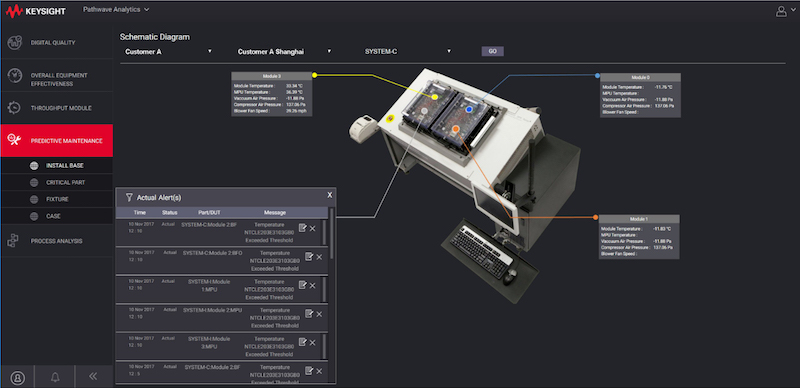The height and width of the screenshot is (388, 800).
Task: Dismiss the second alert with its X icon
Action: (319, 257)
